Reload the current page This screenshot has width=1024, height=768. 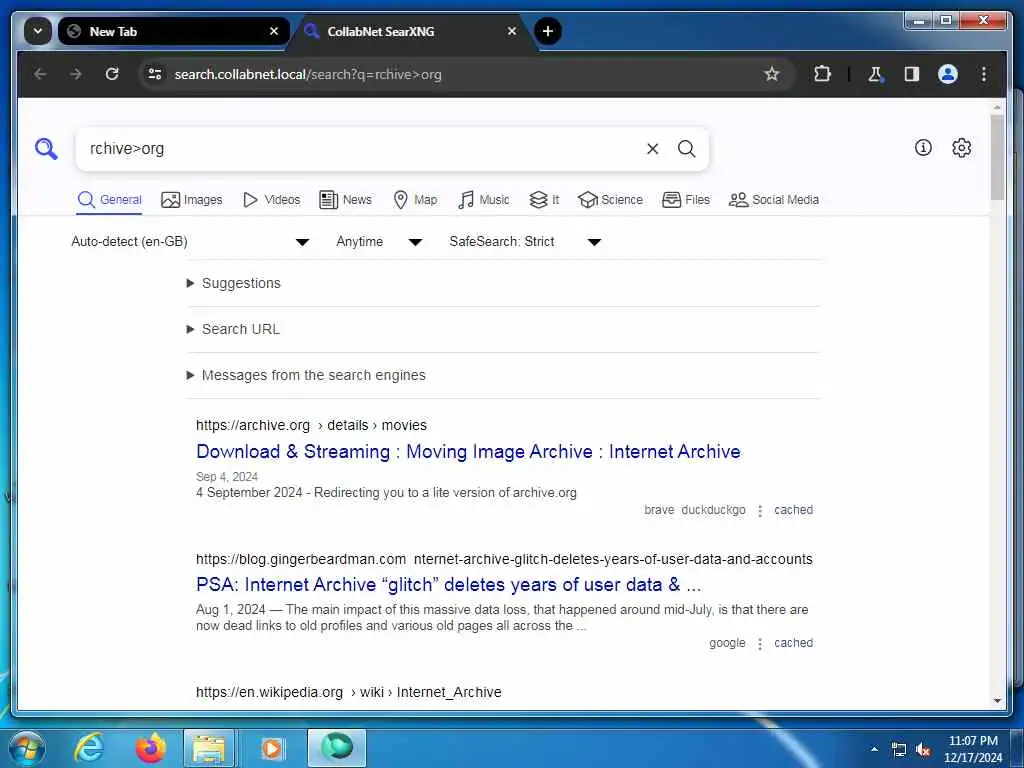(x=112, y=74)
